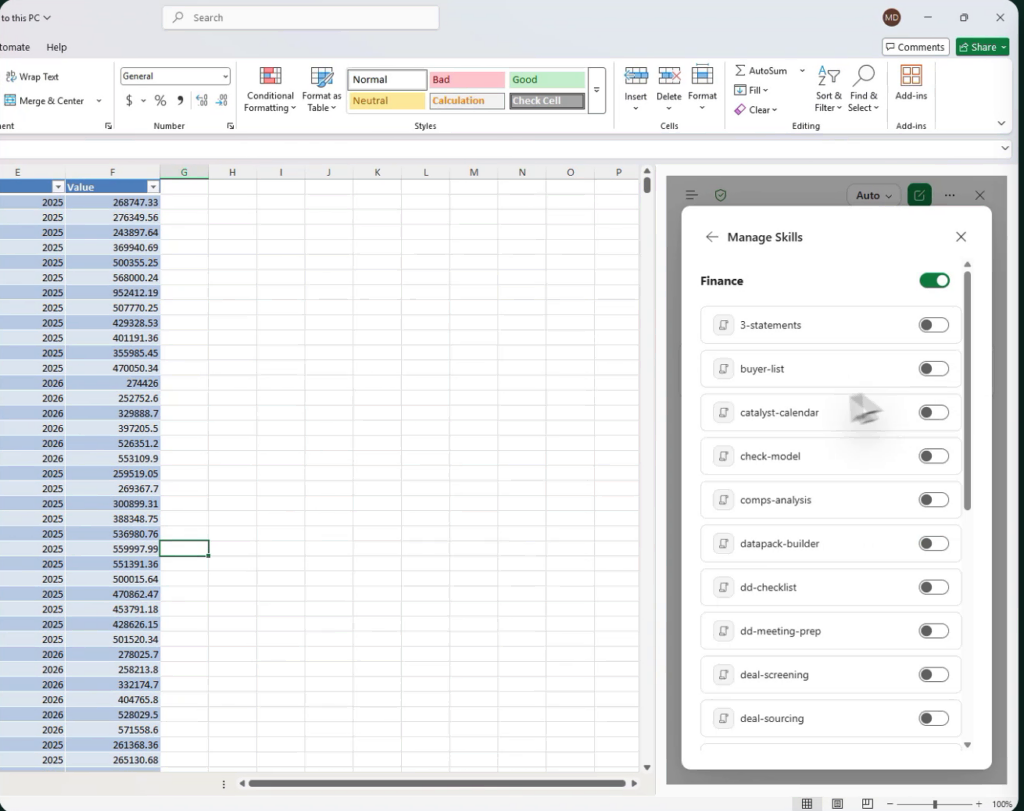Apply accounting dollar number format
This screenshot has width=1024, height=811.
coord(129,101)
